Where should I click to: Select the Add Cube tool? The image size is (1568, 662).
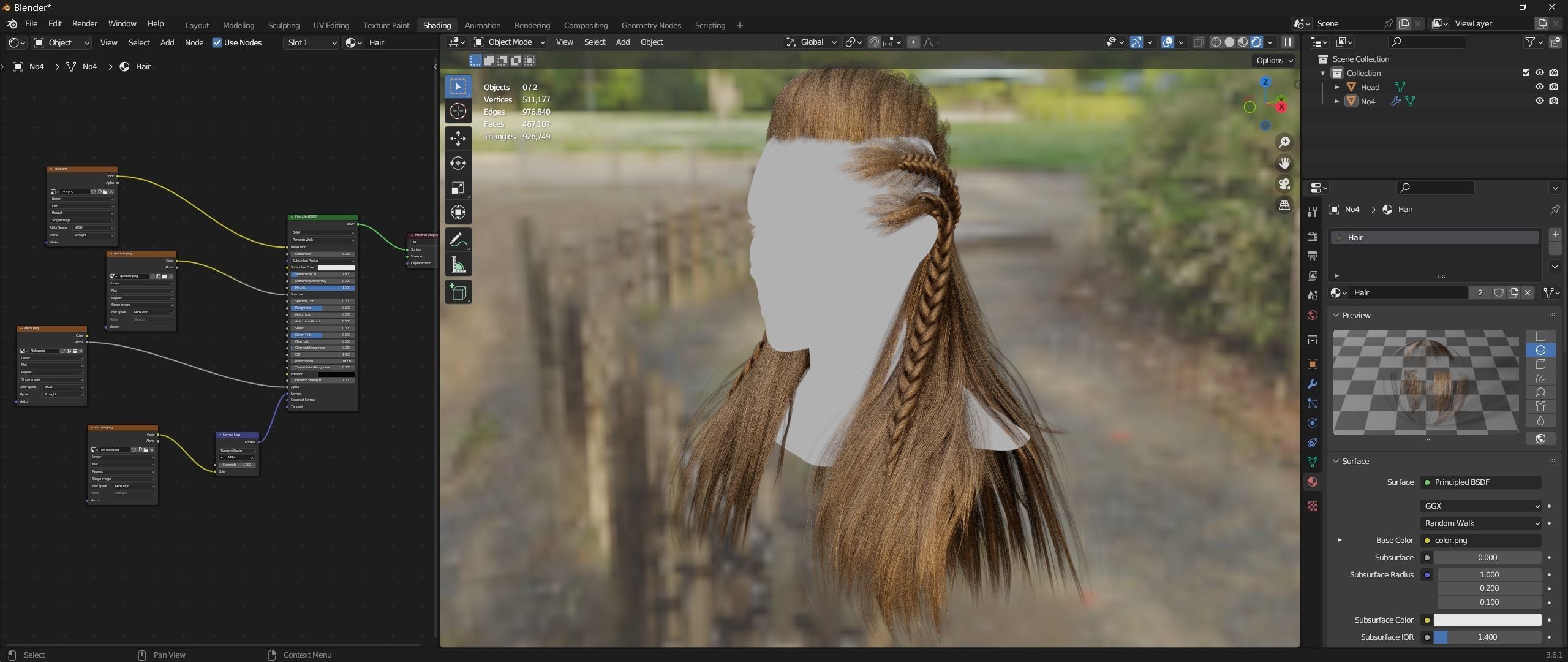458,292
